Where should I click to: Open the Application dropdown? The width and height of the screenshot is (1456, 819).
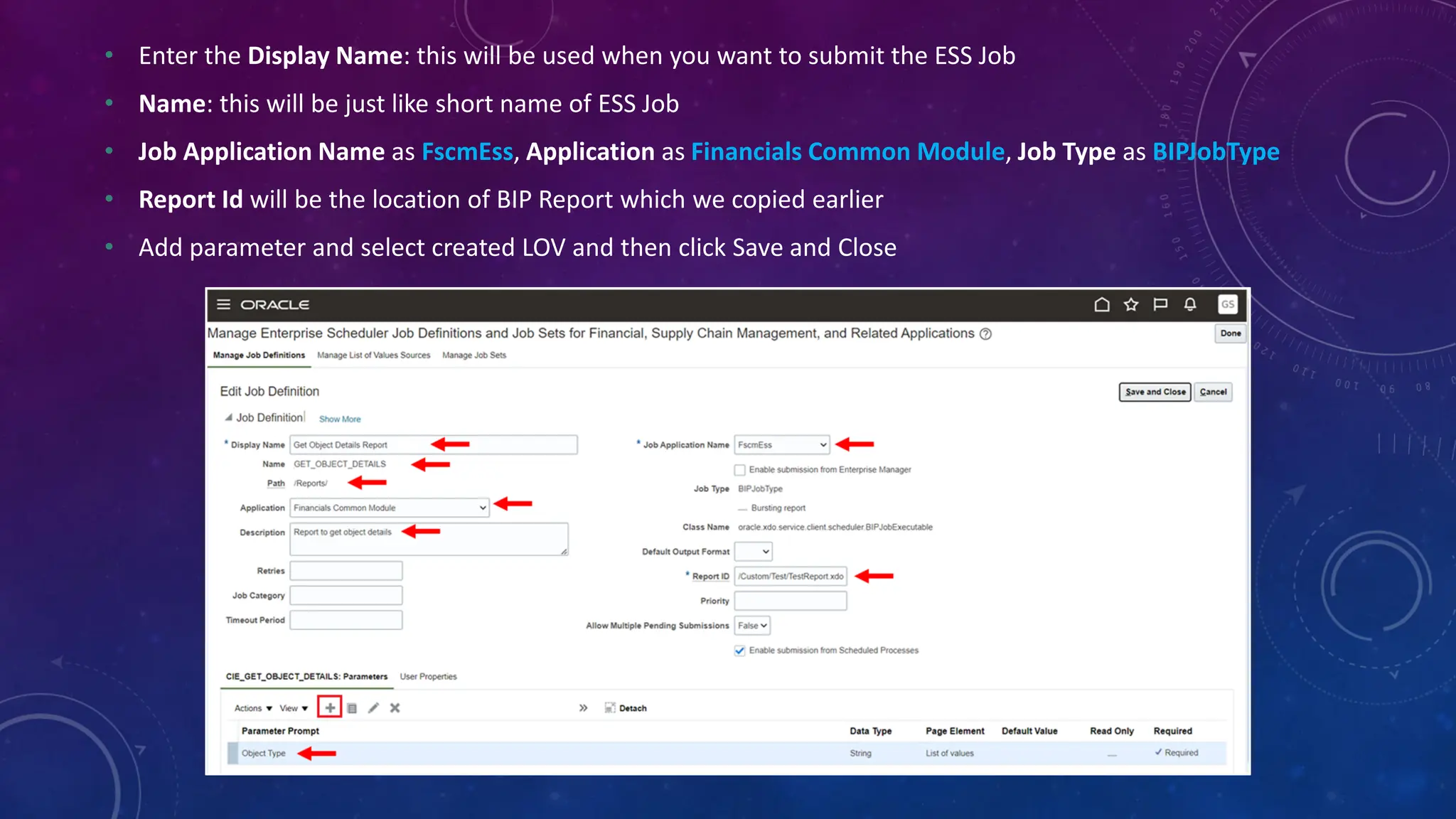pyautogui.click(x=390, y=508)
